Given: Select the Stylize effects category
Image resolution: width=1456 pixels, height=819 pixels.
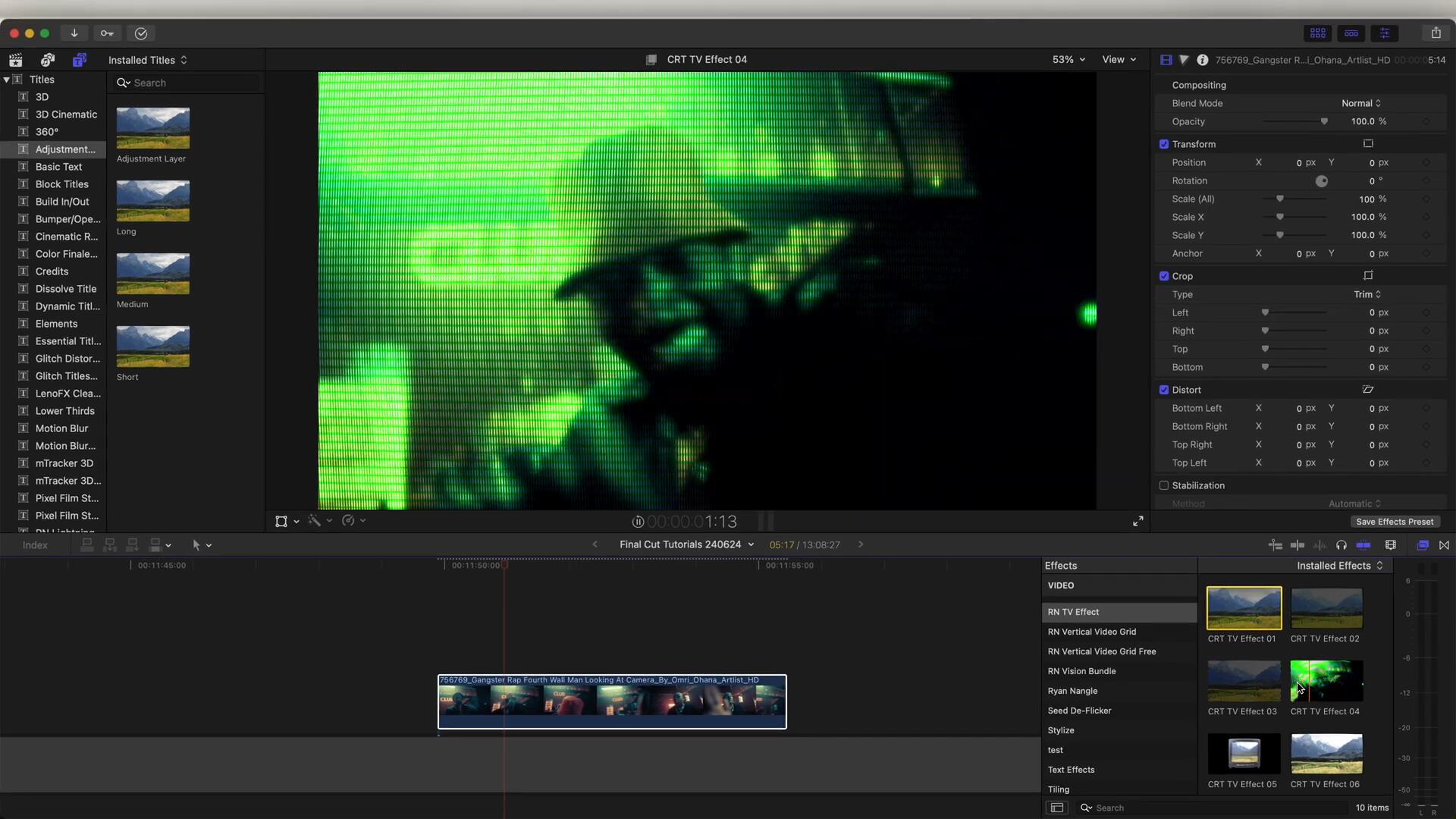Looking at the screenshot, I should [1061, 729].
